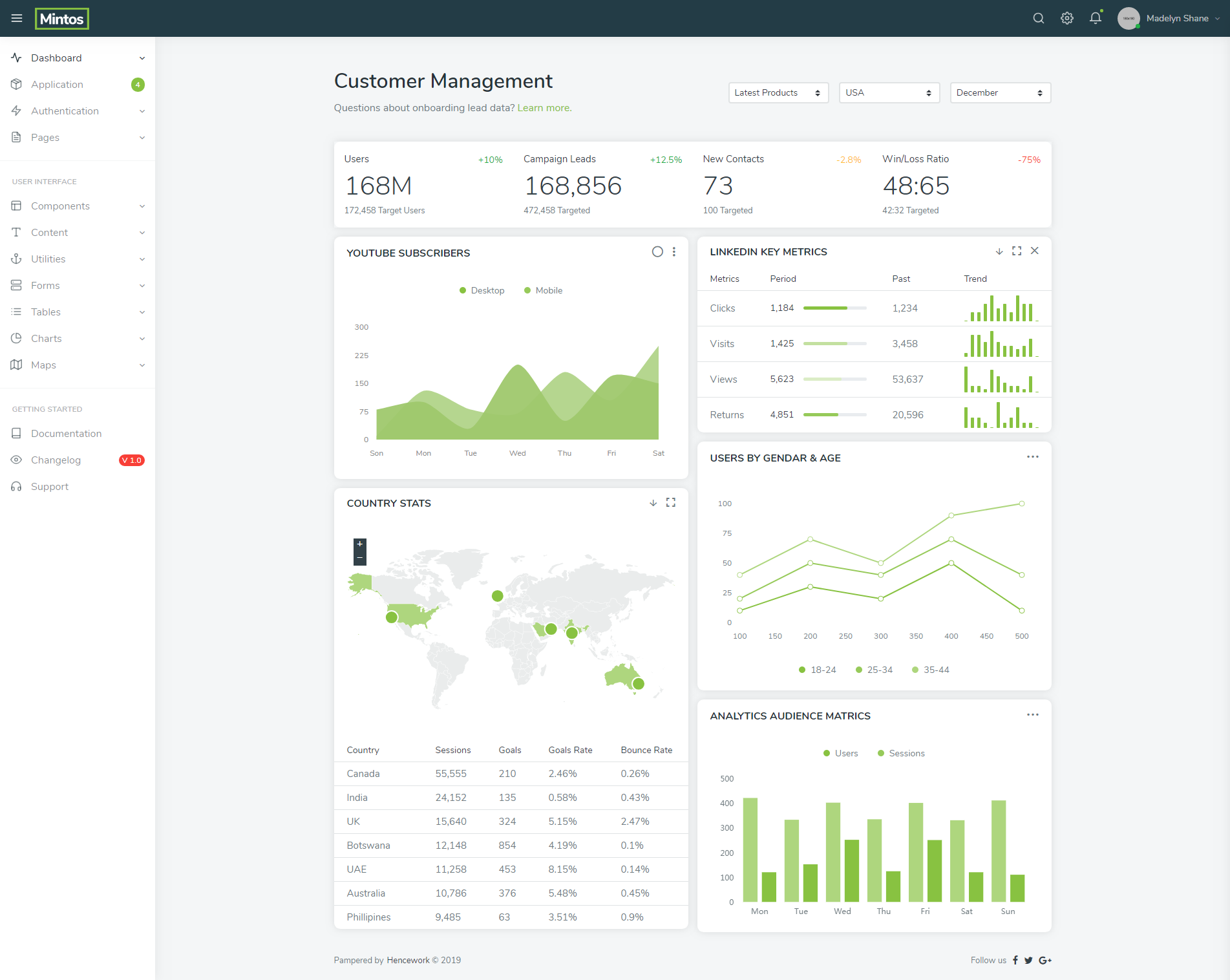Open the Charts sidebar menu
The height and width of the screenshot is (980, 1230).
[78, 338]
